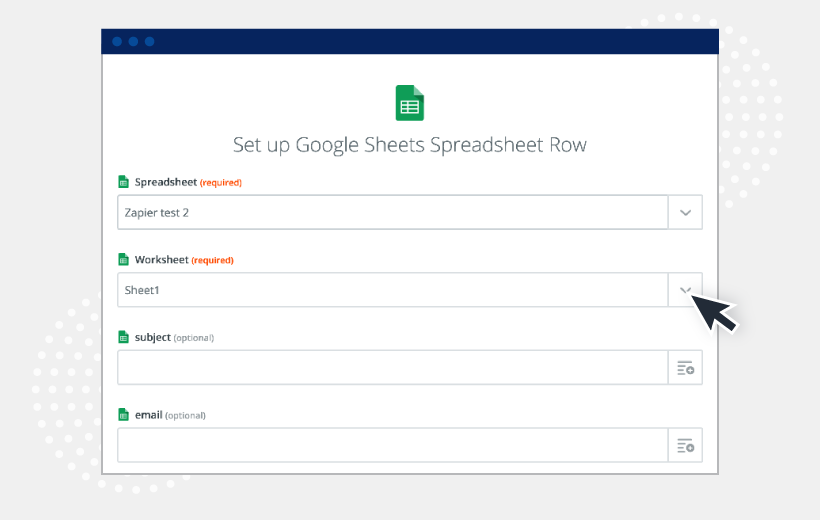Focus the subject input field
The height and width of the screenshot is (520, 820).
[x=393, y=368]
